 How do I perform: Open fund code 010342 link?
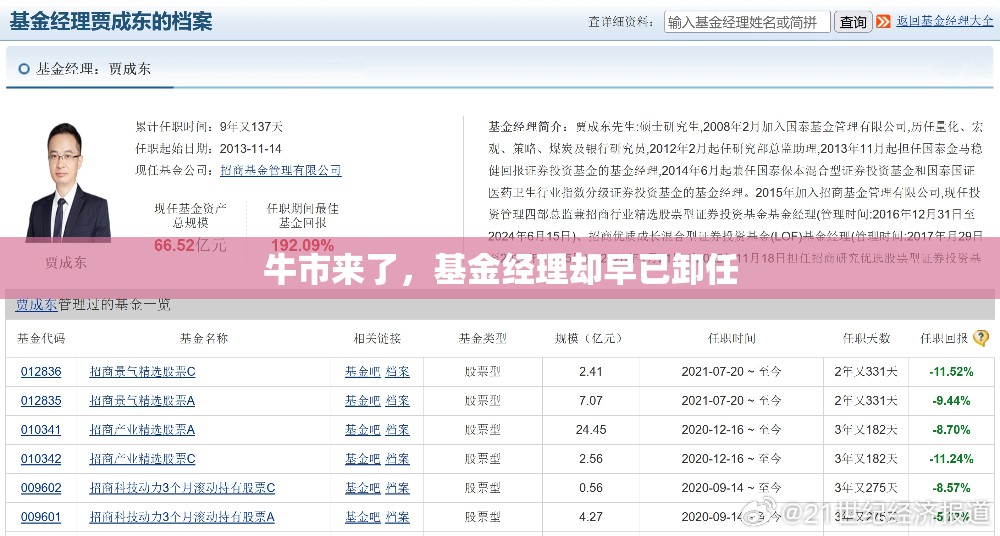pyautogui.click(x=41, y=459)
